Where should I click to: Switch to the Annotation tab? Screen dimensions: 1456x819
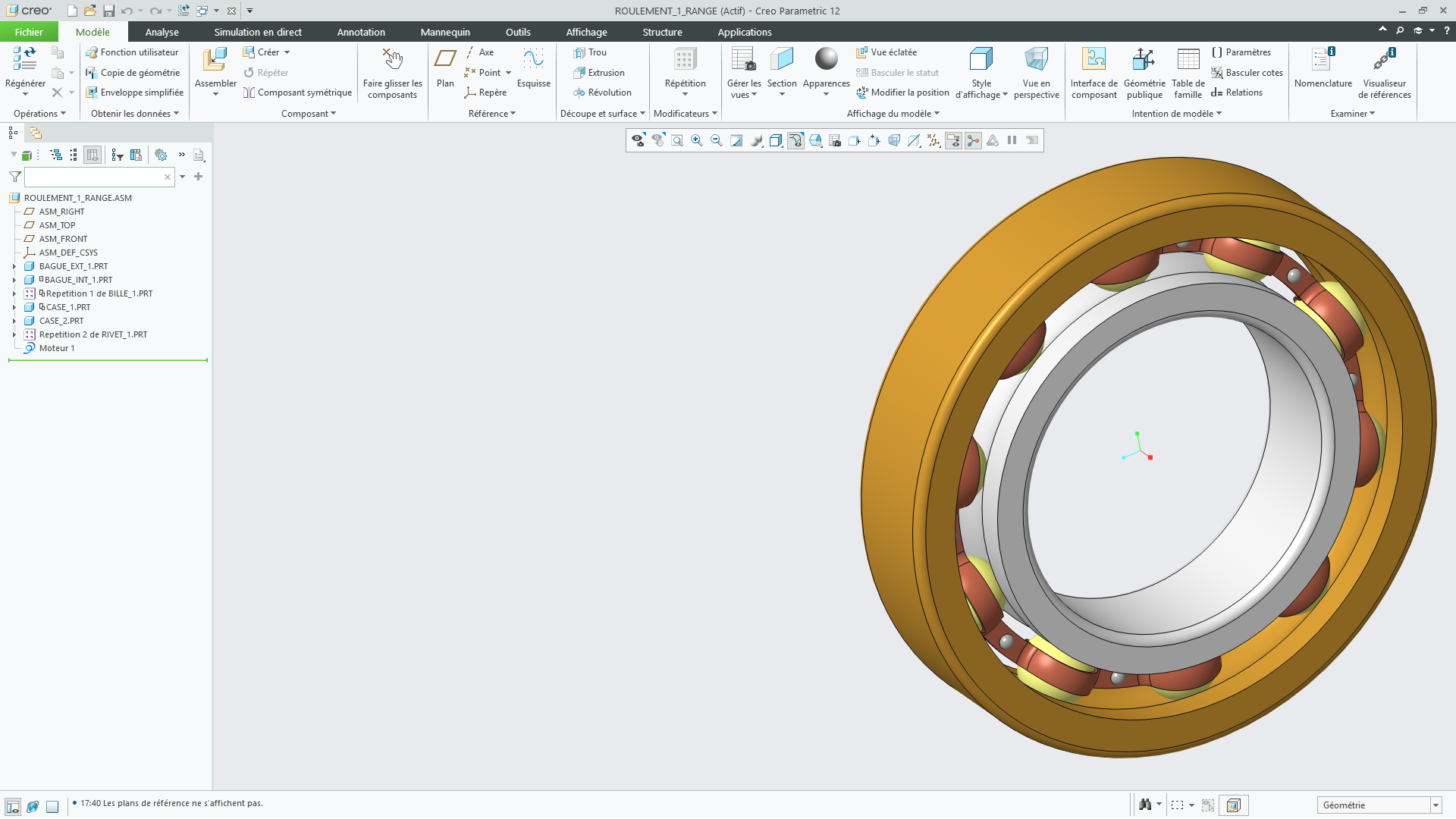[x=361, y=32]
